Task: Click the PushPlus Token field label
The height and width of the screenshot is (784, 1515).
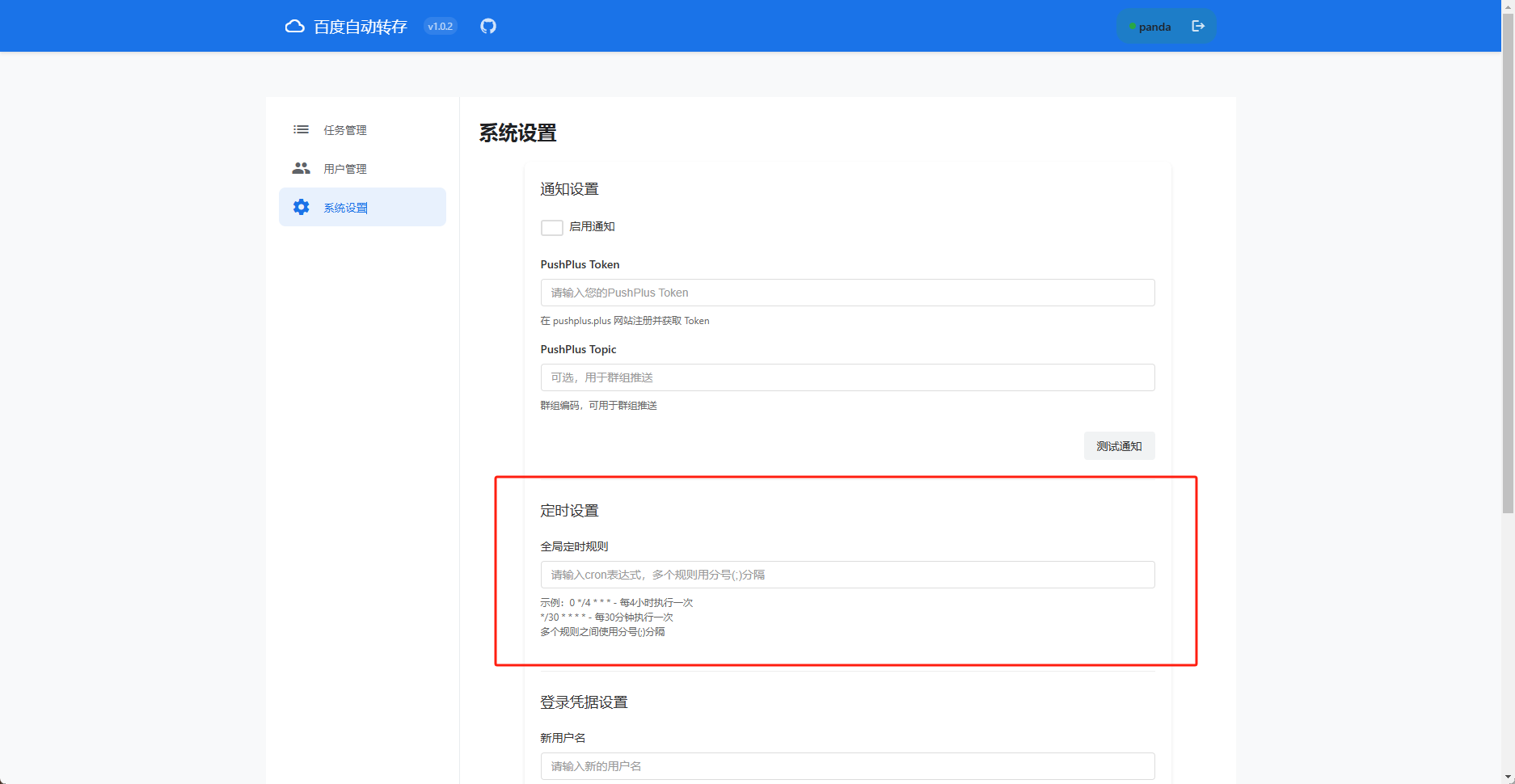Action: pyautogui.click(x=580, y=264)
